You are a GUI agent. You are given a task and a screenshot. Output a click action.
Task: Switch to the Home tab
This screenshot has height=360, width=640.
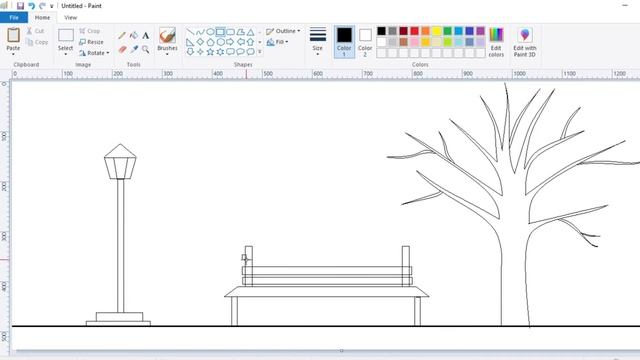click(42, 18)
